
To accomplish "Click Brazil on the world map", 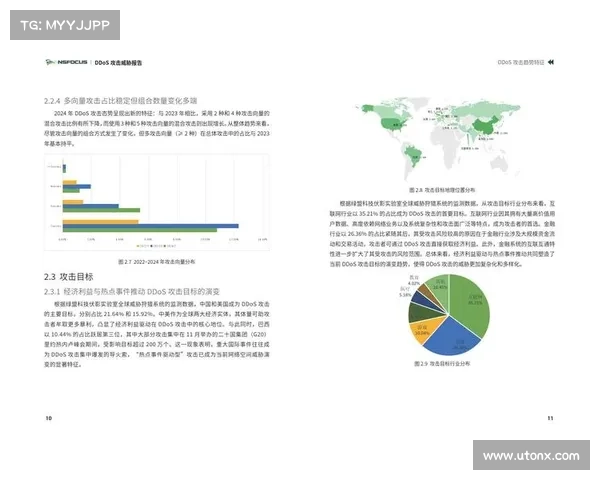I will point(413,153).
